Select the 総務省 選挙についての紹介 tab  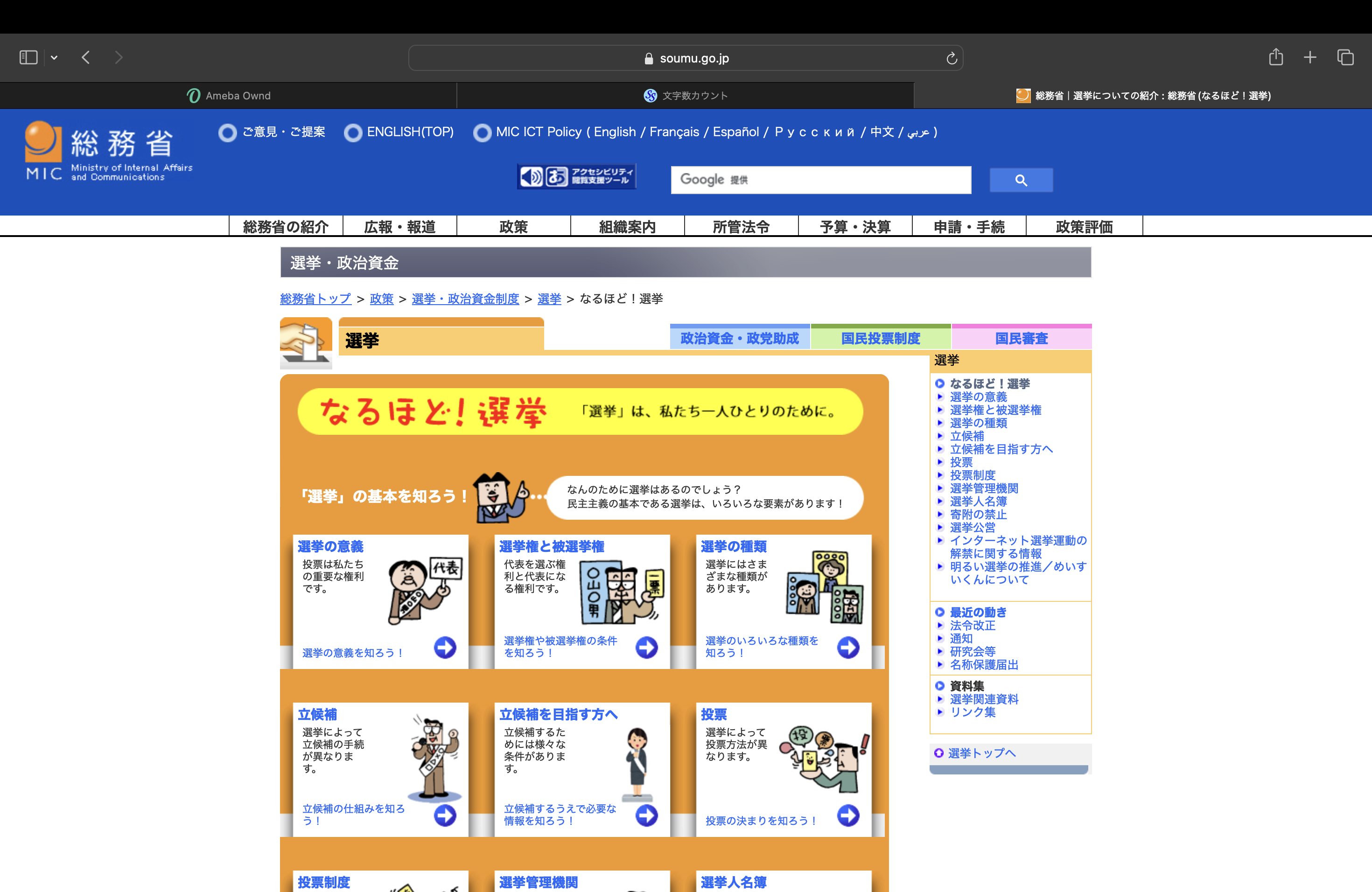(x=1142, y=96)
